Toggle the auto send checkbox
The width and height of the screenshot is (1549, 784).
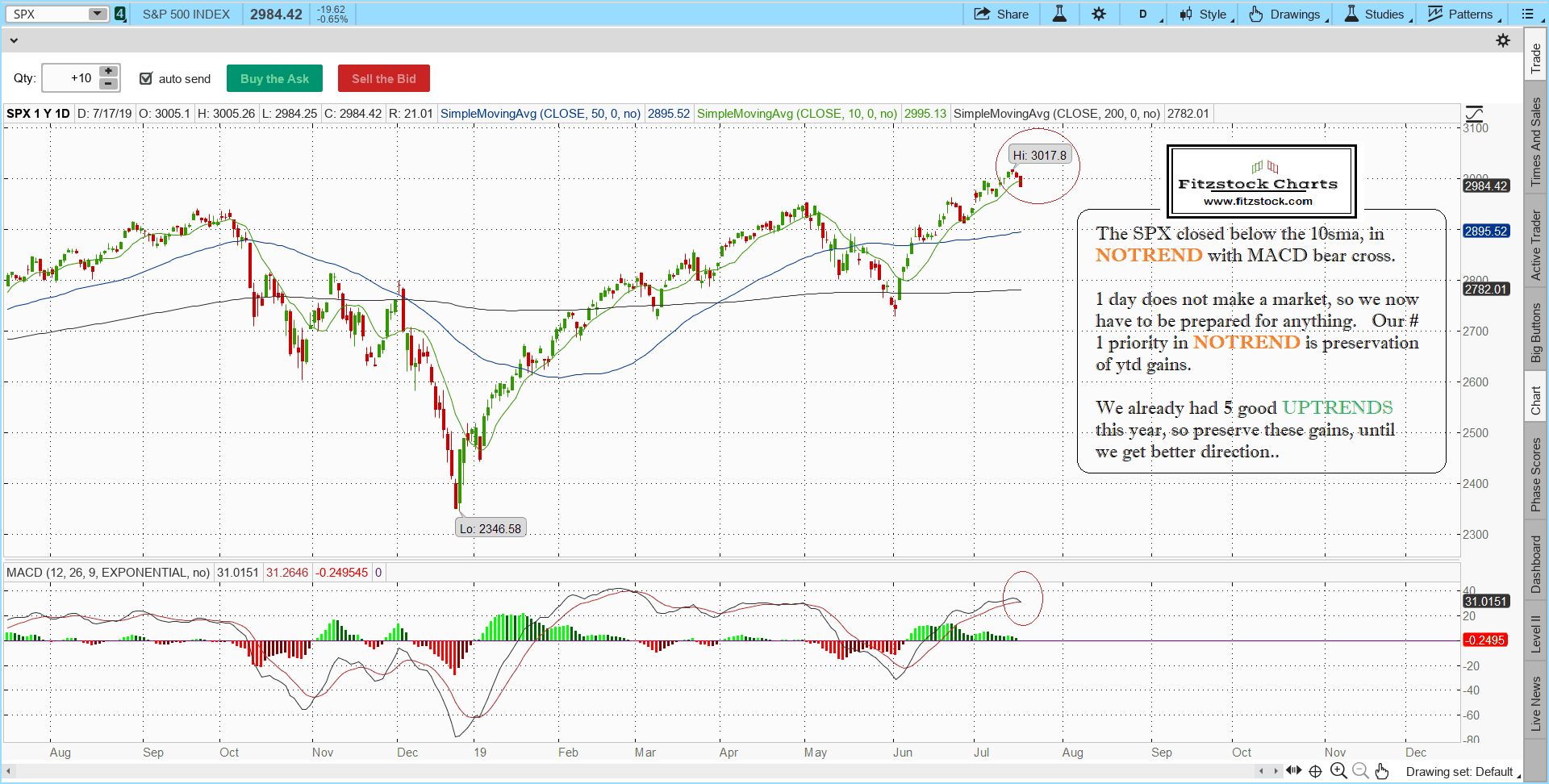click(x=146, y=78)
